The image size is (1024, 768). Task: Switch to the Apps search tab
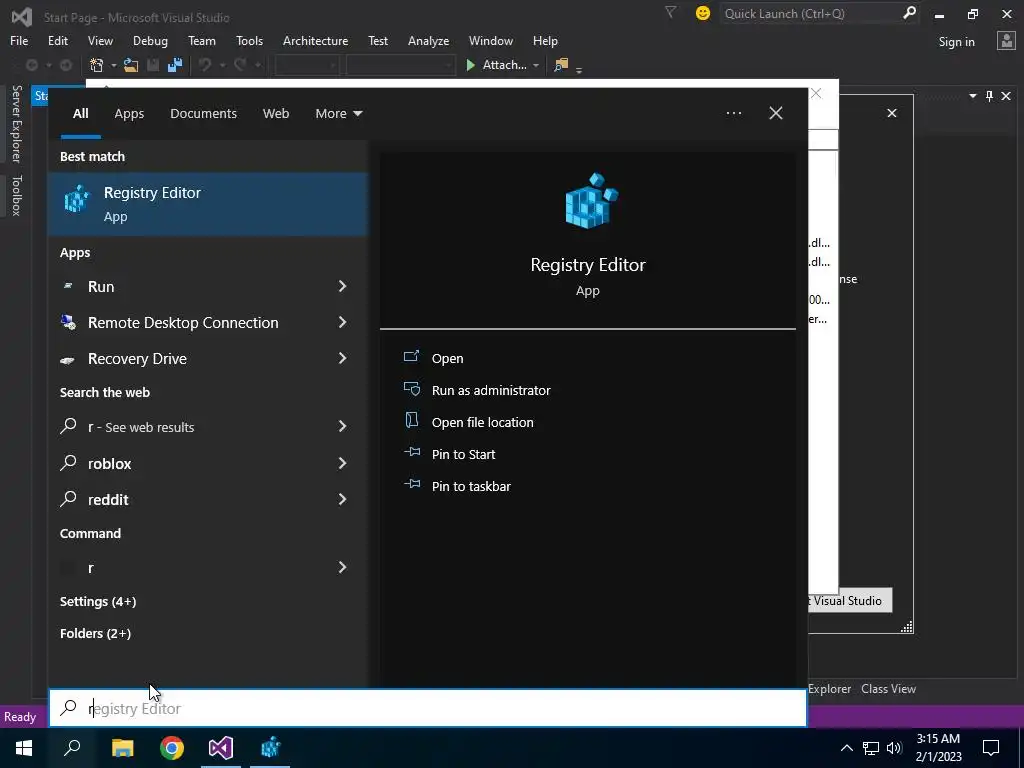coord(129,113)
